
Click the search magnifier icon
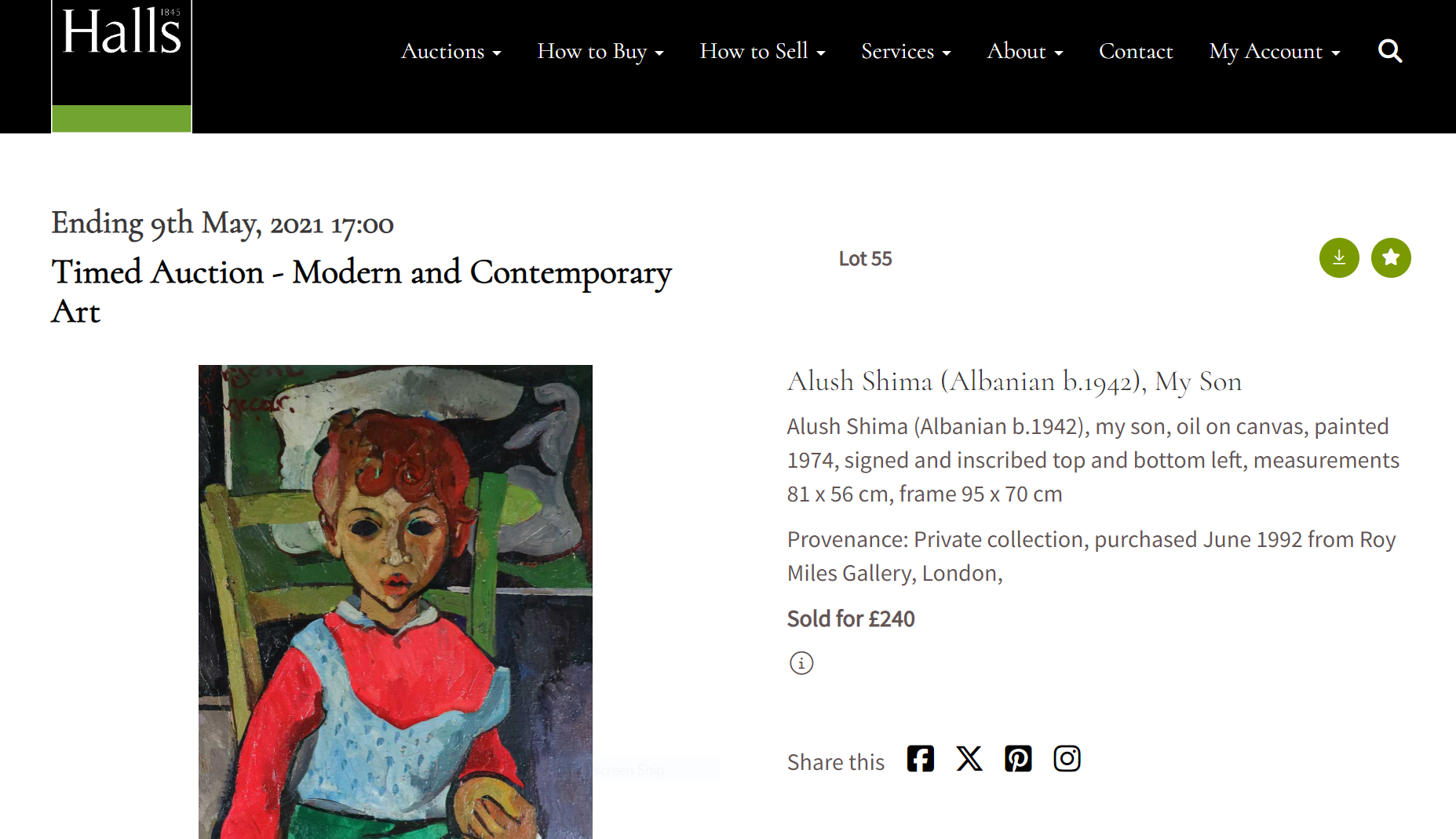[x=1390, y=51]
